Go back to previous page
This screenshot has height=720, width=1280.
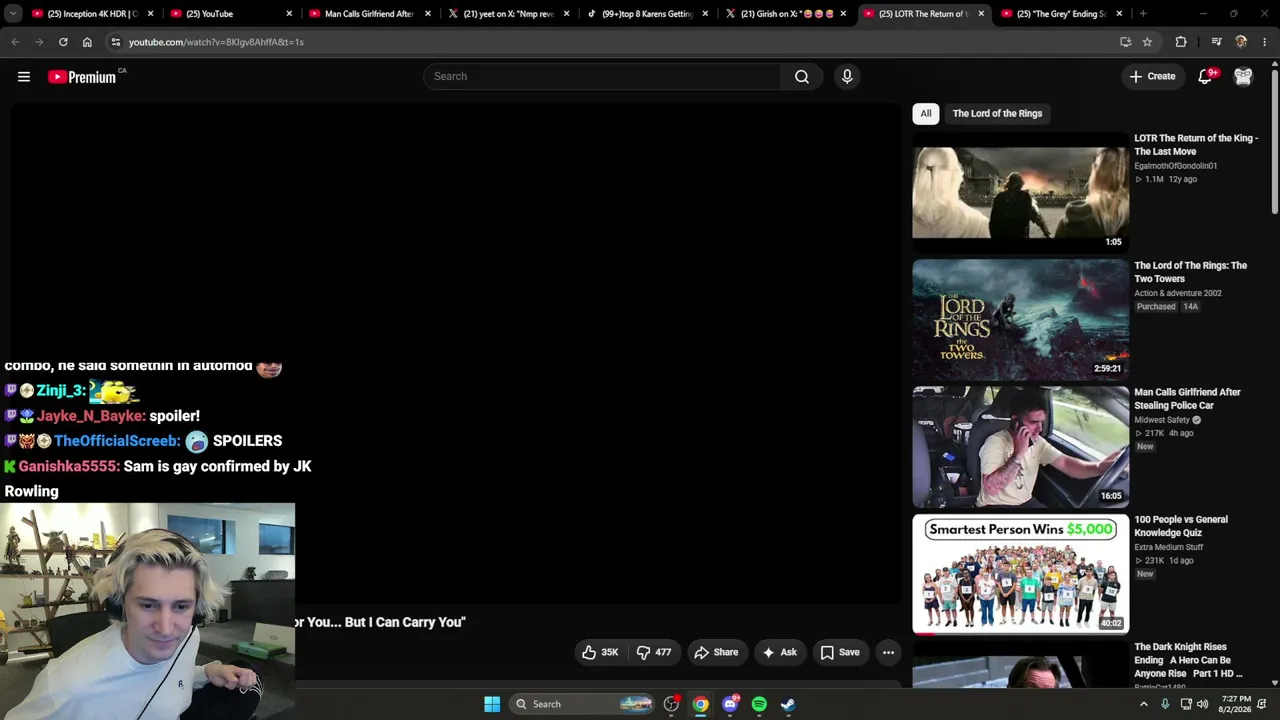pos(15,42)
